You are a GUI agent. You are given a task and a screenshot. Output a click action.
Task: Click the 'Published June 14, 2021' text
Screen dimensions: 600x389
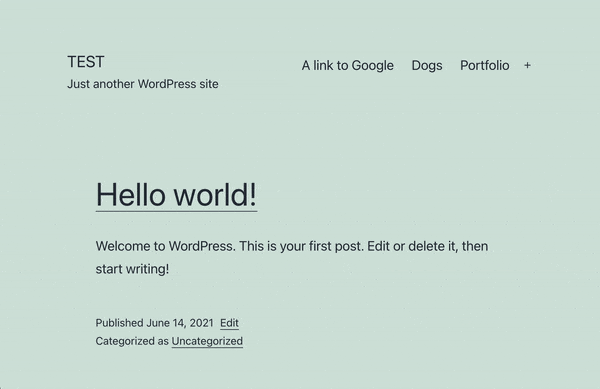(155, 323)
